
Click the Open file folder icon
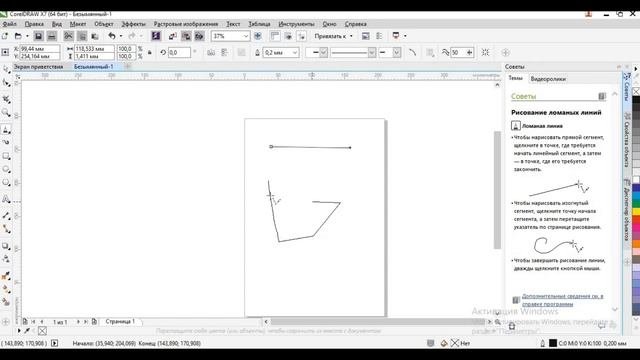[x=18, y=36]
